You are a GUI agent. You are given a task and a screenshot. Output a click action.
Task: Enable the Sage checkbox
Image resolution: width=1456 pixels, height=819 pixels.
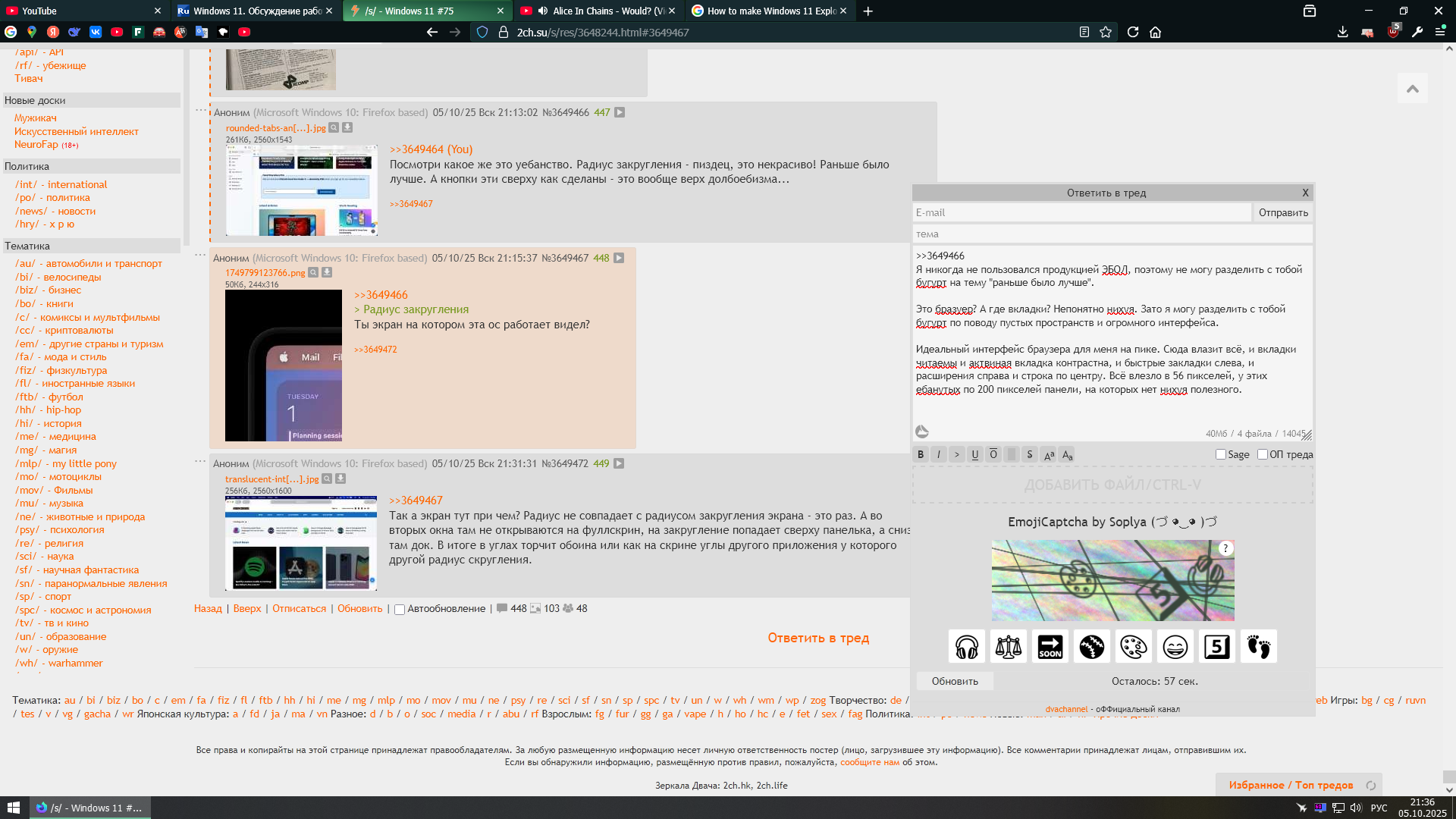(x=1221, y=454)
